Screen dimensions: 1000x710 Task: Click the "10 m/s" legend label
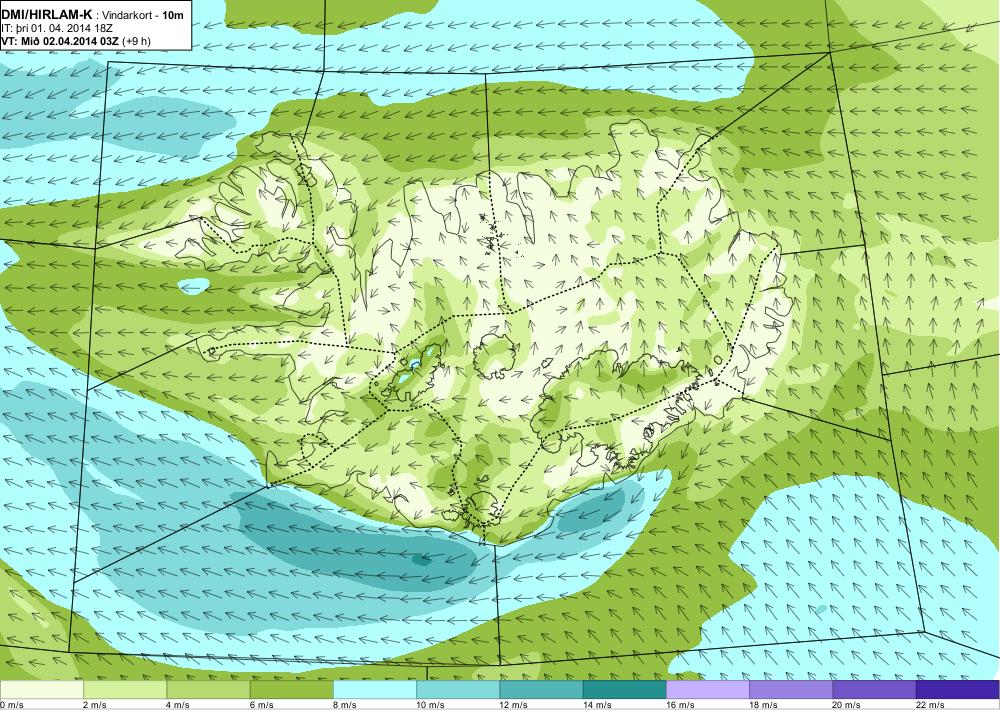pyautogui.click(x=430, y=705)
